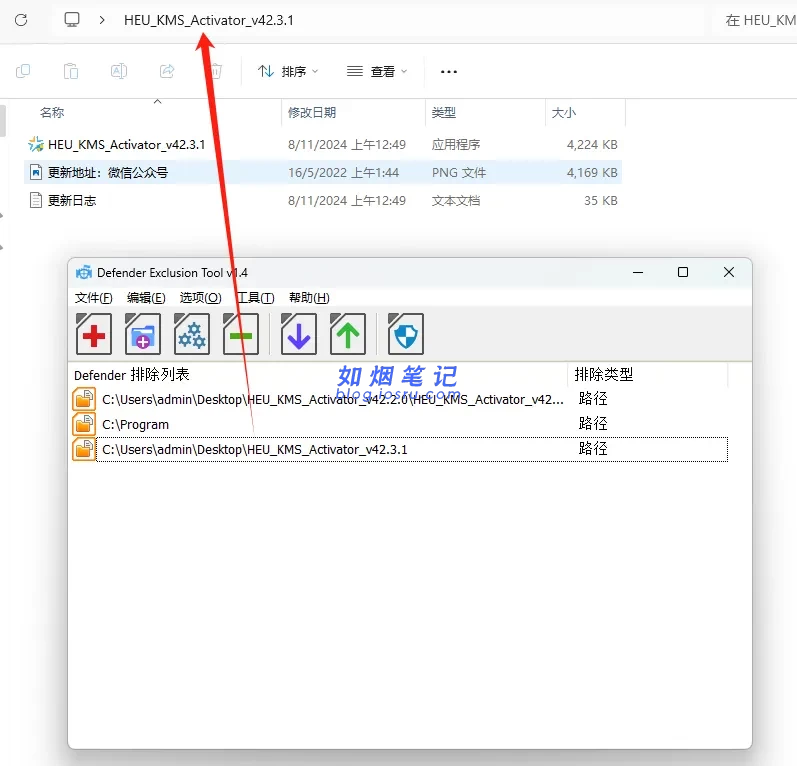Click the blue shield Defender icon

(x=406, y=334)
